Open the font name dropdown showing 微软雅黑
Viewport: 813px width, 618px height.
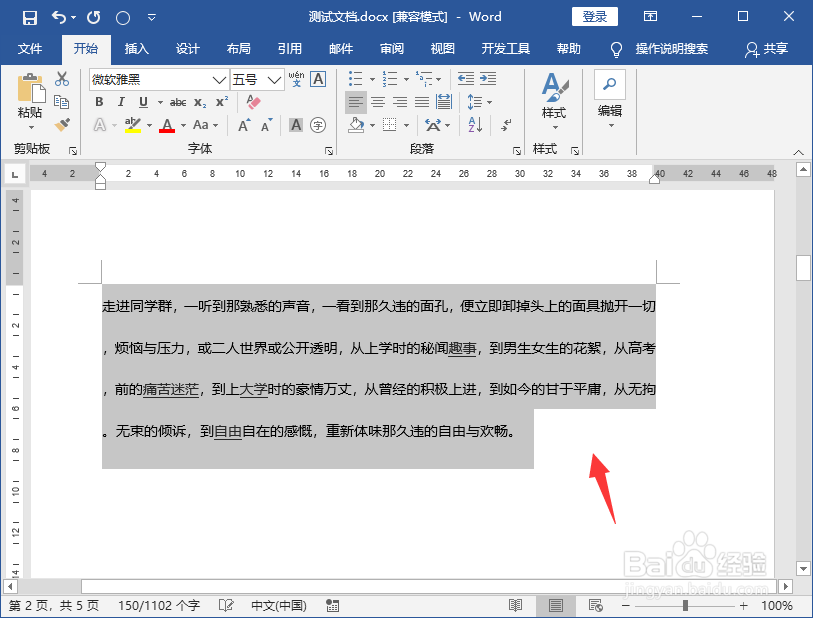click(x=218, y=80)
